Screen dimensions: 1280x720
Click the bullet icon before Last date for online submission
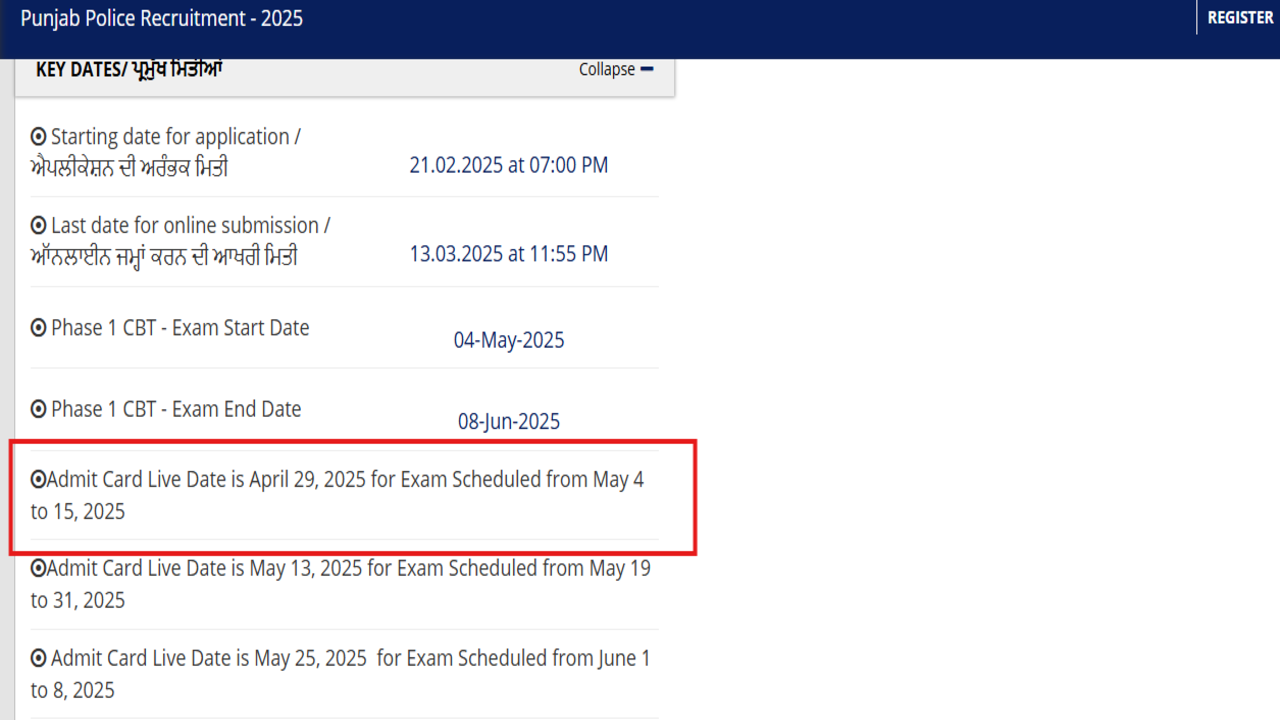pyautogui.click(x=39, y=226)
